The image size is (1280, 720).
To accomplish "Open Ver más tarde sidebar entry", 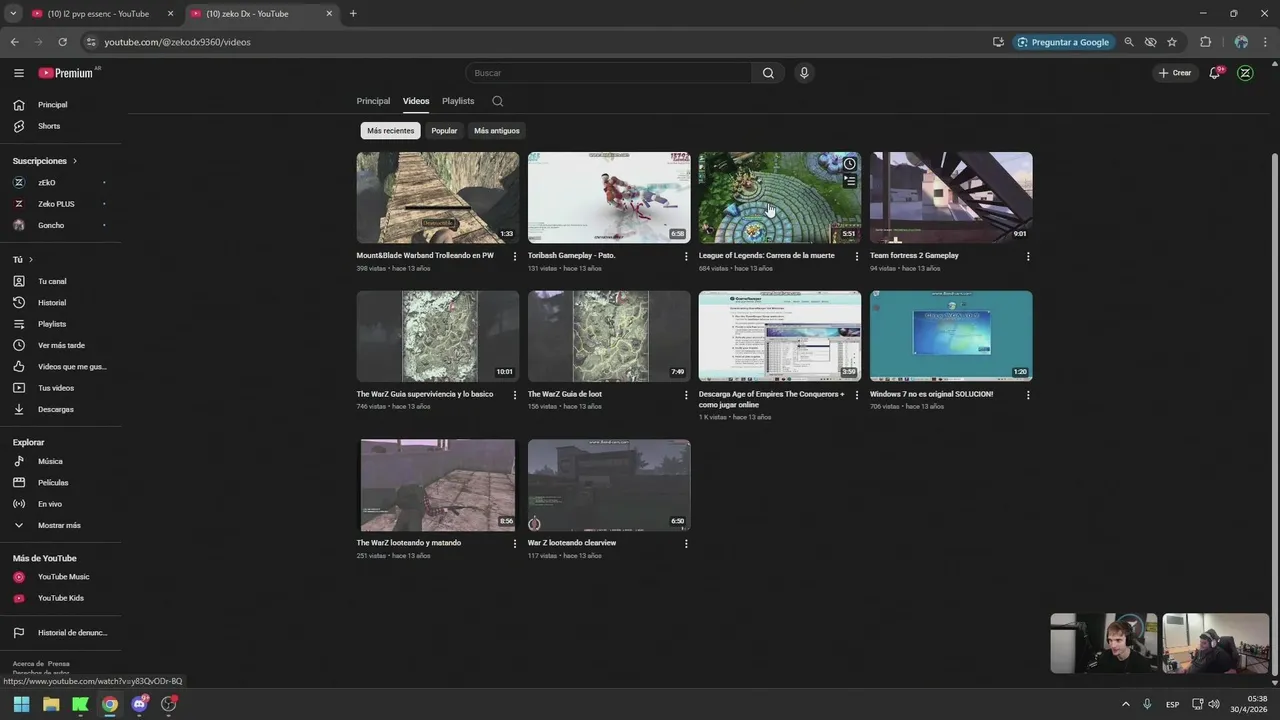I will click(62, 345).
